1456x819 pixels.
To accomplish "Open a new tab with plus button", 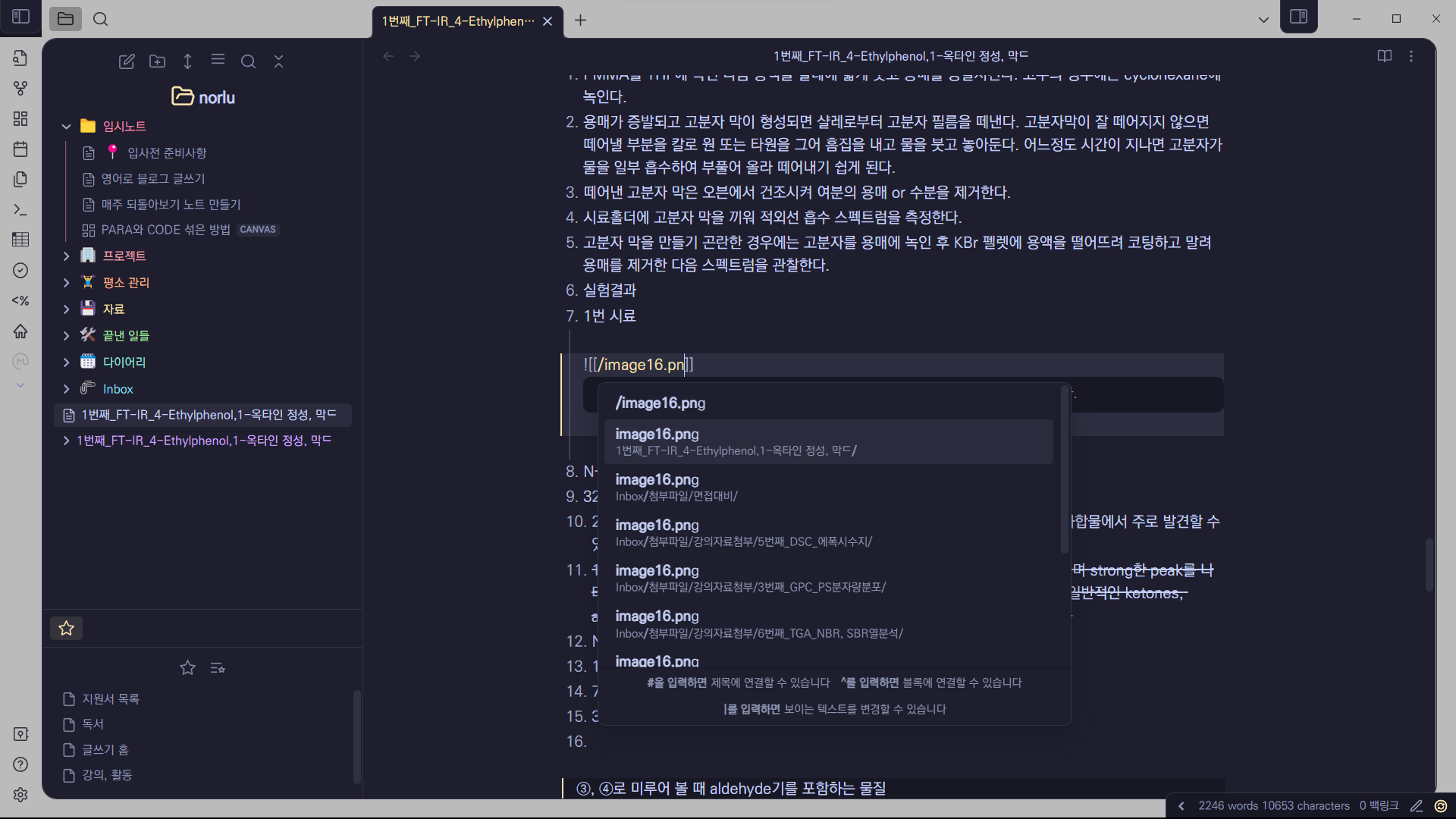I will [x=580, y=20].
